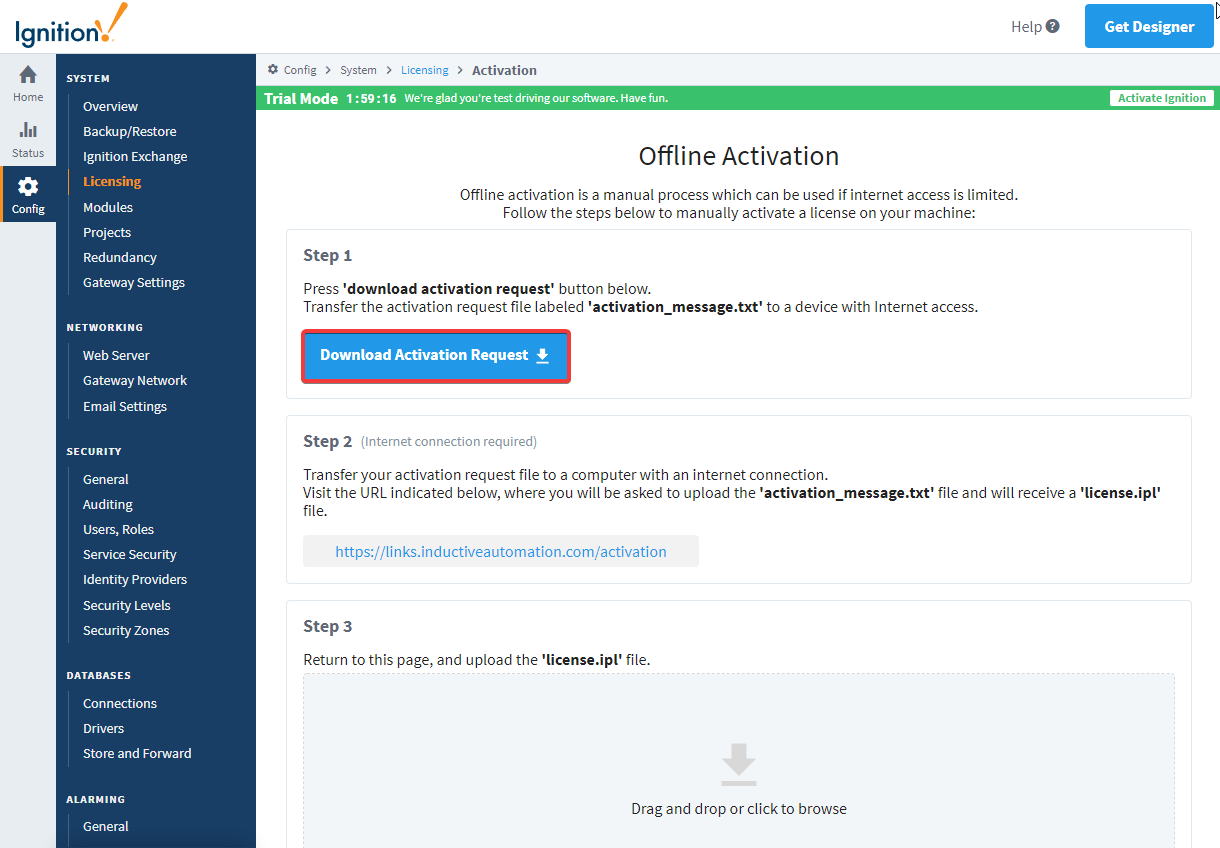This screenshot has width=1220, height=848.
Task: Click the Activation breadcrumb text
Action: pyautogui.click(x=504, y=70)
